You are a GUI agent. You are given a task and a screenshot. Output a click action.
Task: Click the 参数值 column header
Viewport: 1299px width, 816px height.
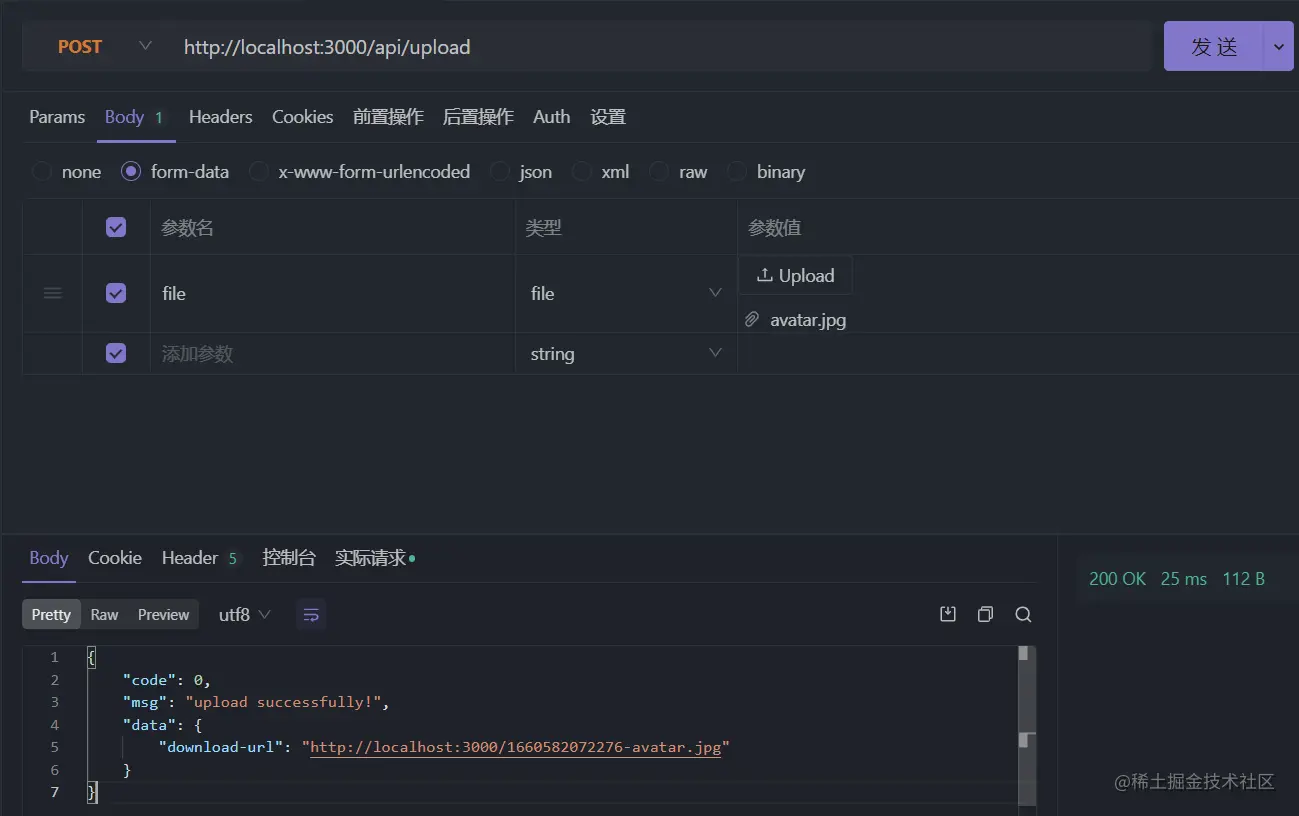click(775, 228)
